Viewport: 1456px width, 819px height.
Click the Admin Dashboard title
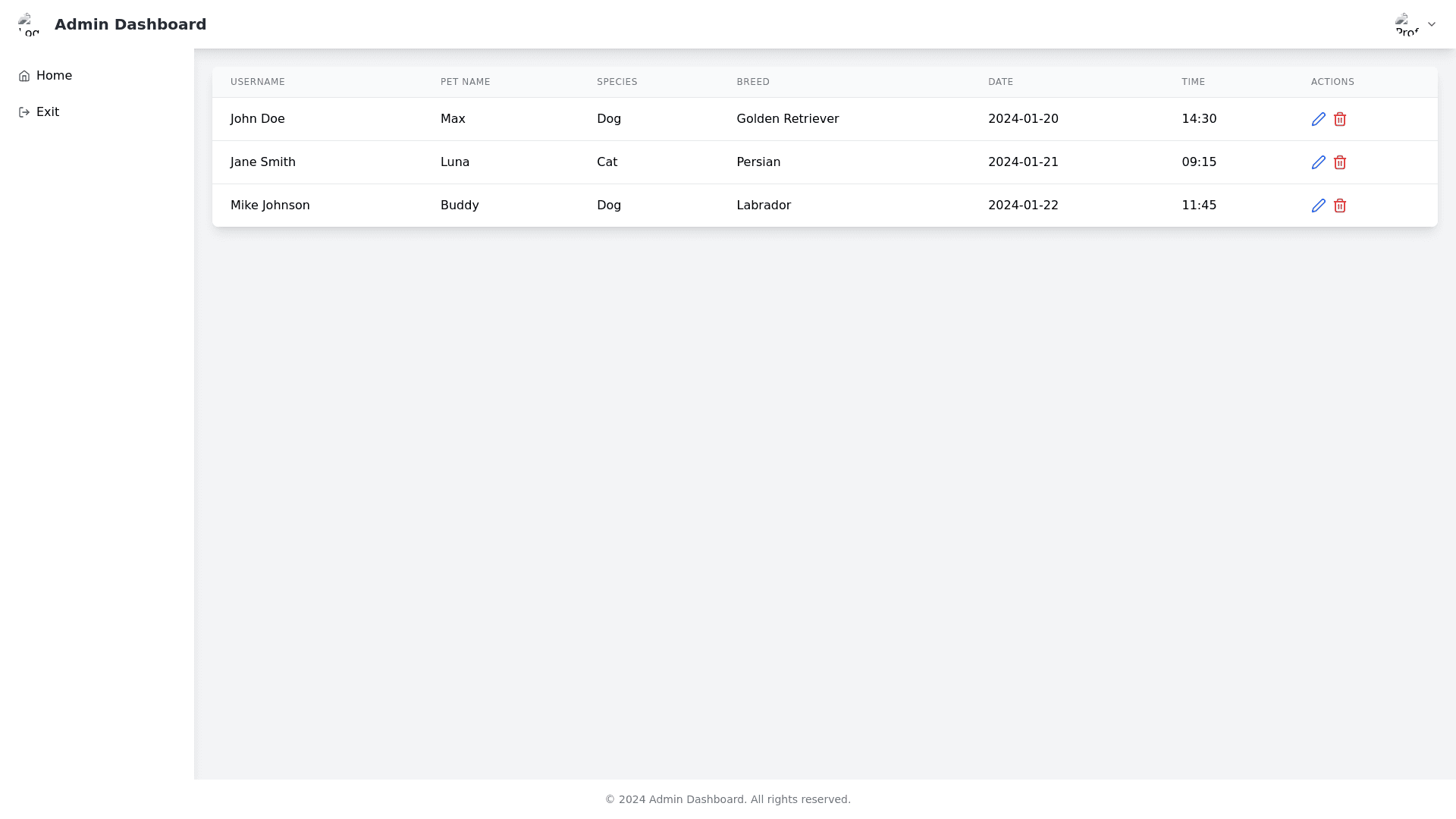(x=130, y=24)
